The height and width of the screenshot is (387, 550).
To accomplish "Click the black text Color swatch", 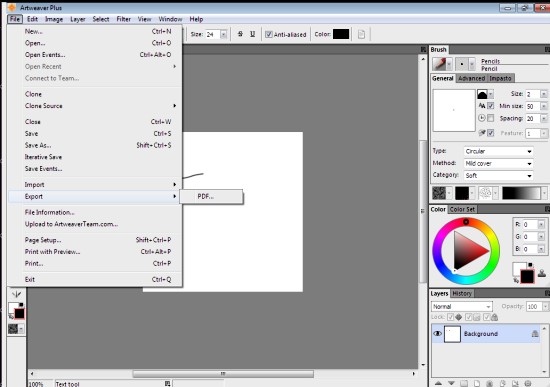I will coord(341,34).
